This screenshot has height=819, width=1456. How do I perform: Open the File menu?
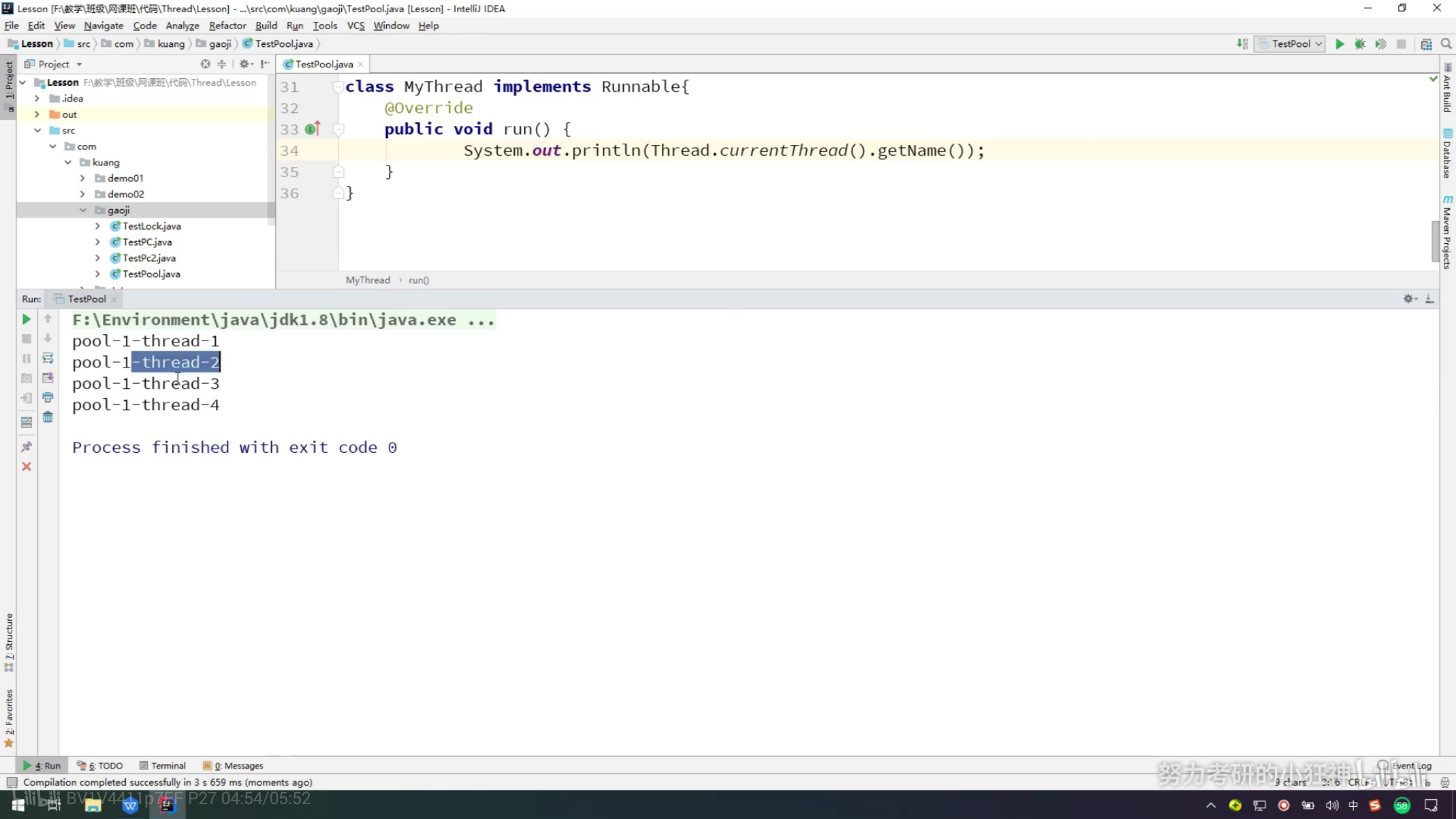pyautogui.click(x=11, y=26)
